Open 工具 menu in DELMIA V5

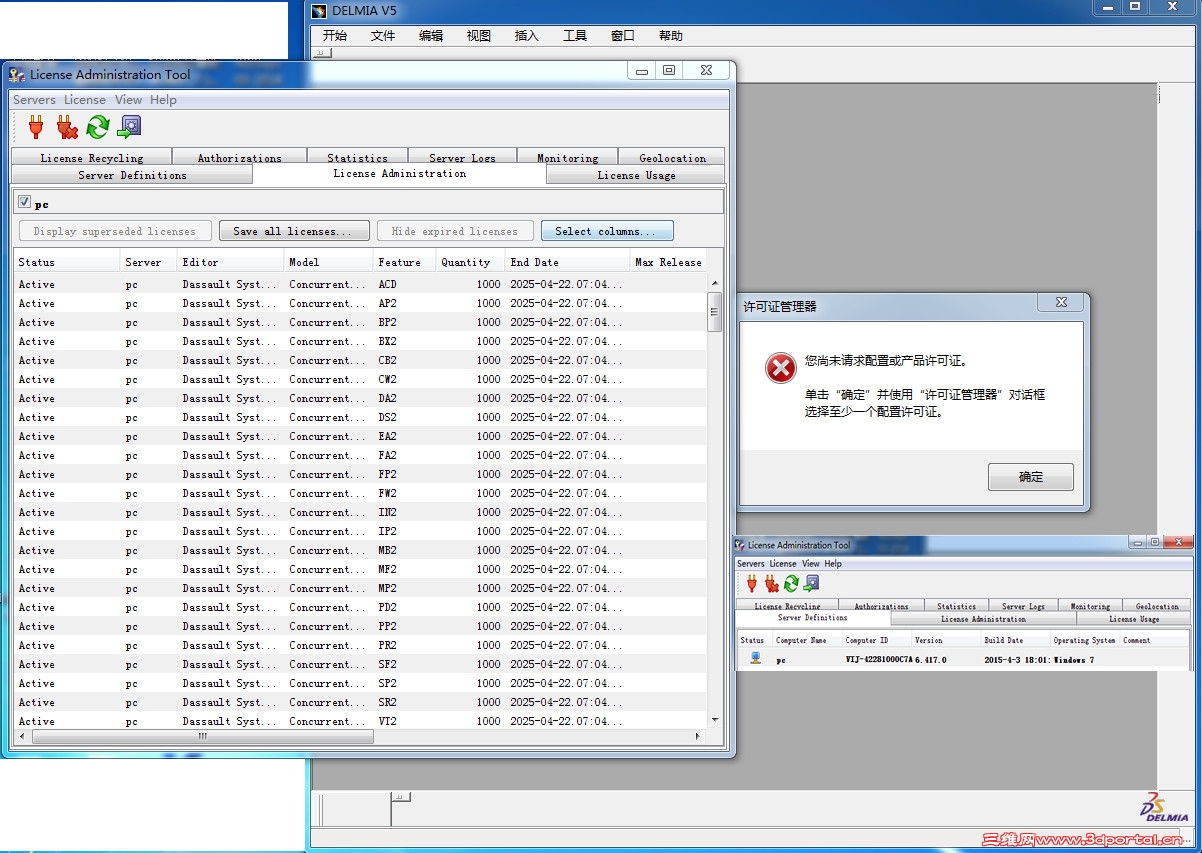point(575,36)
